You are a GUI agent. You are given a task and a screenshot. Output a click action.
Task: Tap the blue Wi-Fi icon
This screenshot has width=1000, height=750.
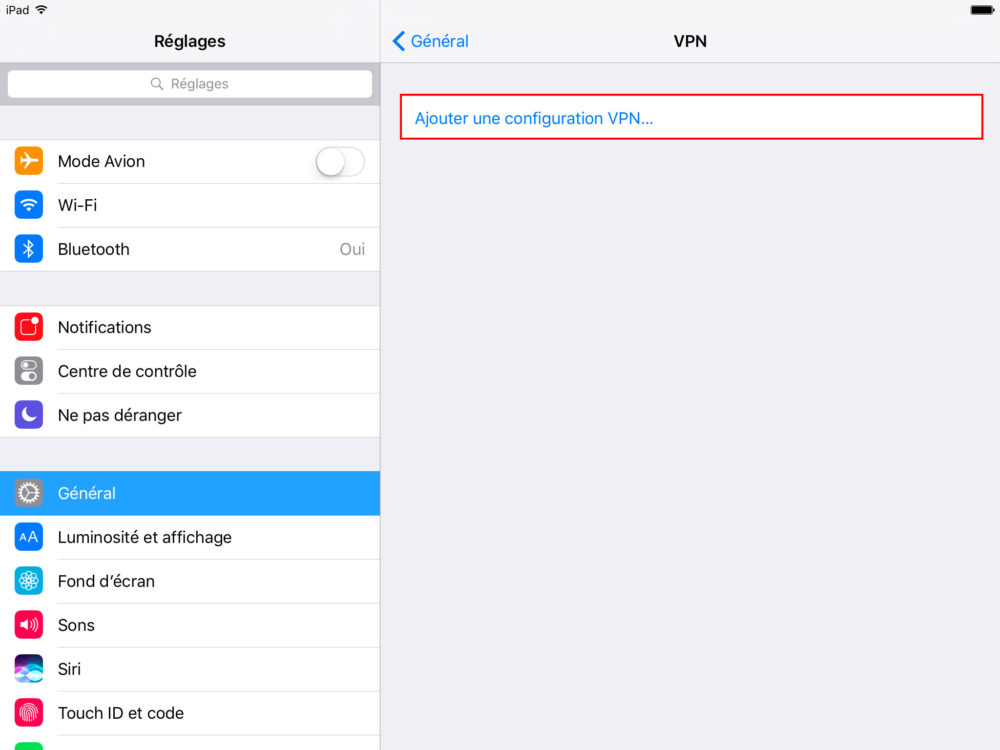29,205
